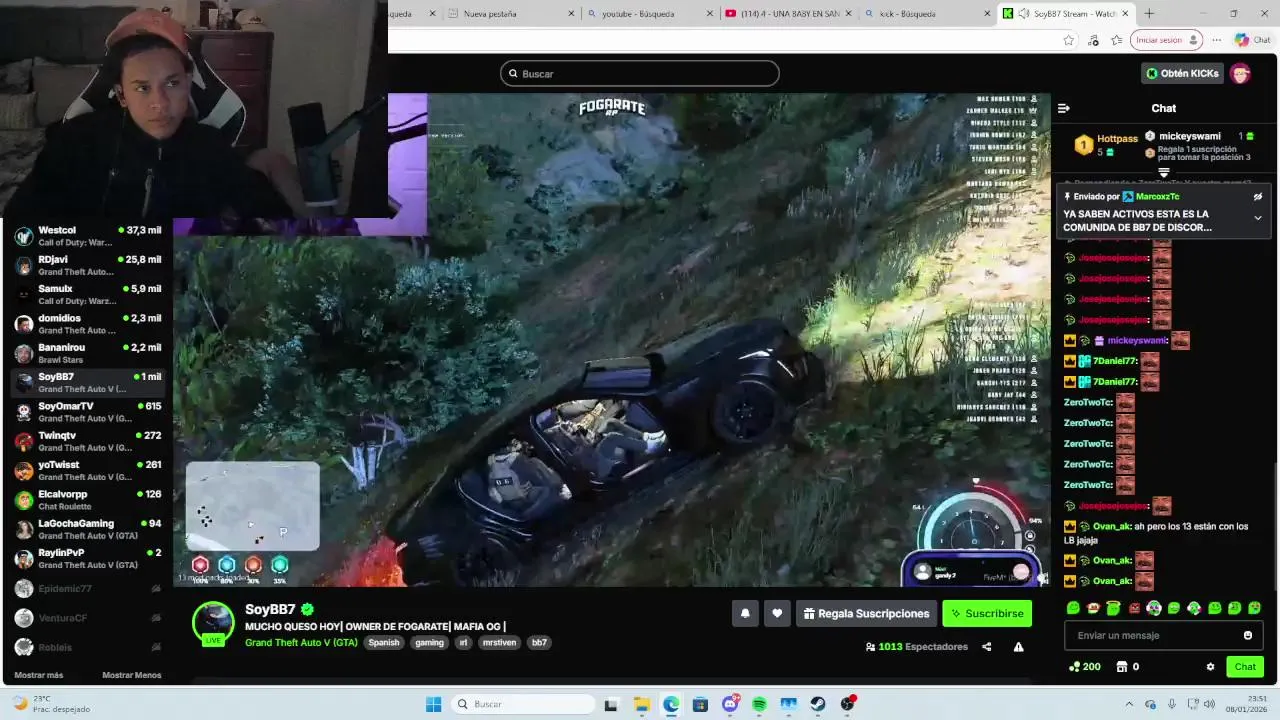Image resolution: width=1280 pixels, height=720 pixels.
Task: Click Obtén KICKs button
Action: coord(1182,73)
